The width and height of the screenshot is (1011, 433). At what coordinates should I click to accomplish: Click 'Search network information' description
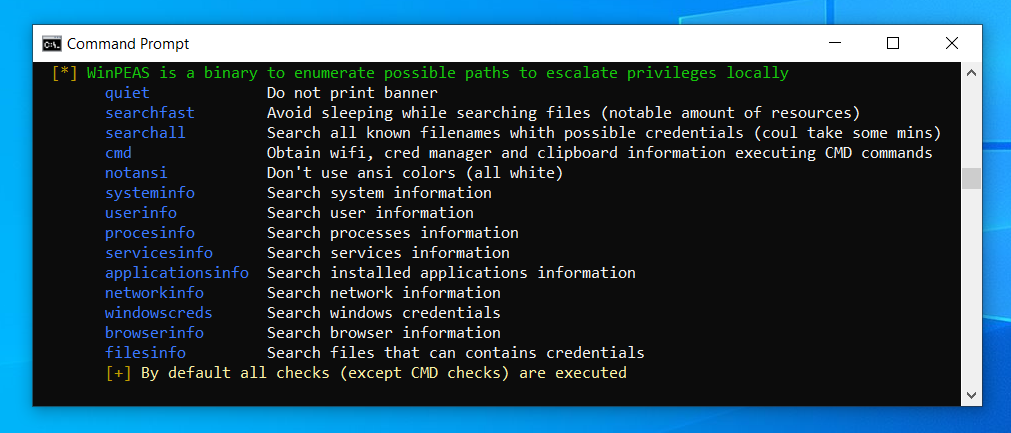point(384,293)
